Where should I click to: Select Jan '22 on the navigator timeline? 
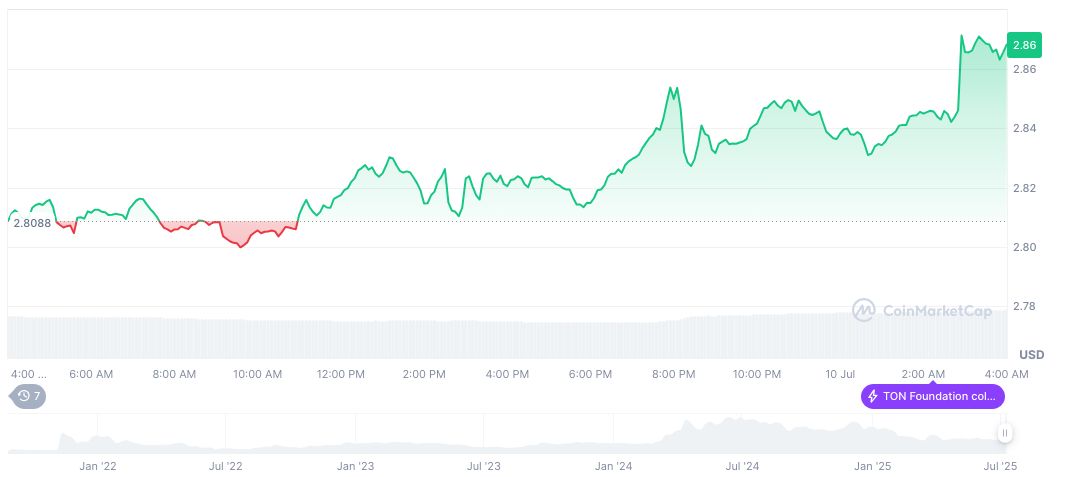(98, 466)
